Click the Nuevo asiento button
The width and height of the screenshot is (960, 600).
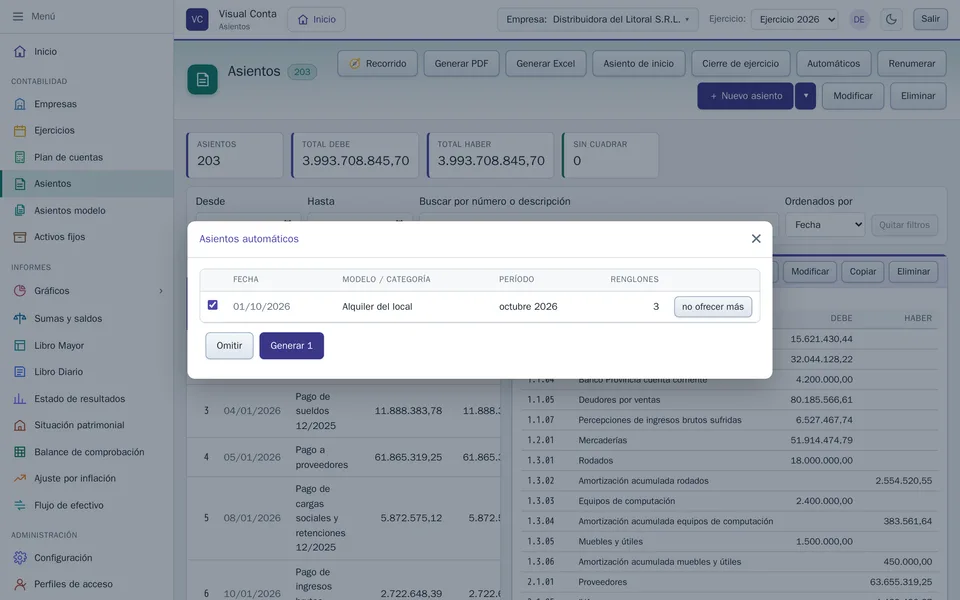tap(745, 96)
